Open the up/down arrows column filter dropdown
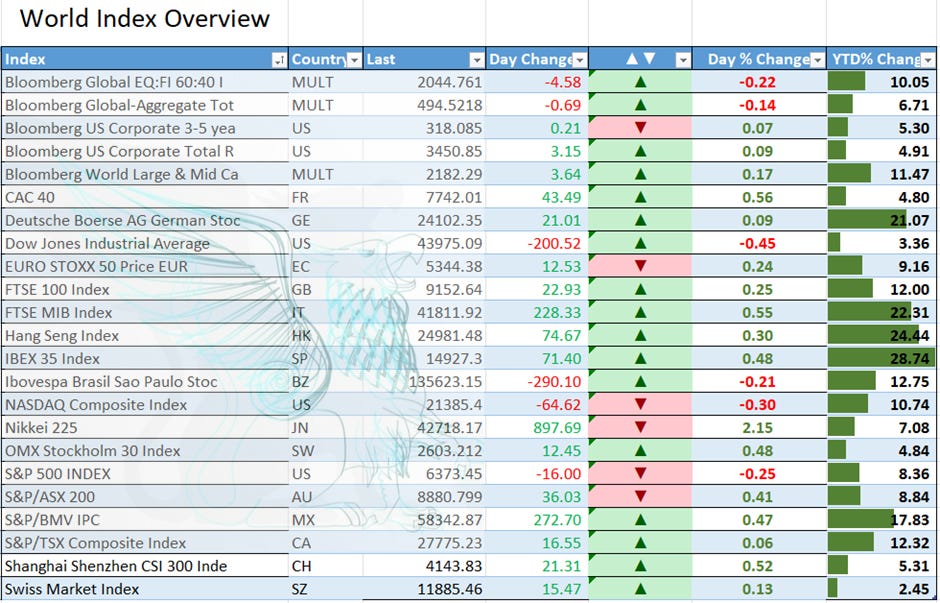Viewport: 940px width, 603px height. click(x=683, y=60)
